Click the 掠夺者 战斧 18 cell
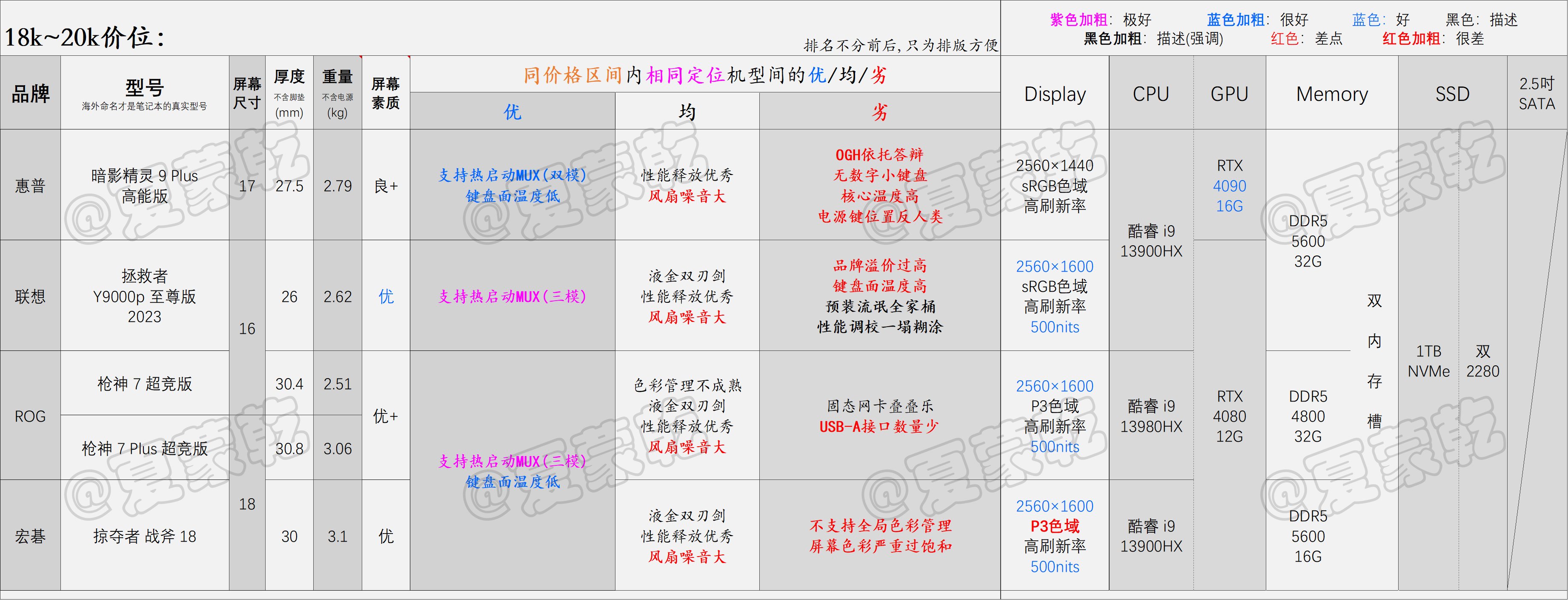Screen dimensions: 1568x600 (x=144, y=536)
